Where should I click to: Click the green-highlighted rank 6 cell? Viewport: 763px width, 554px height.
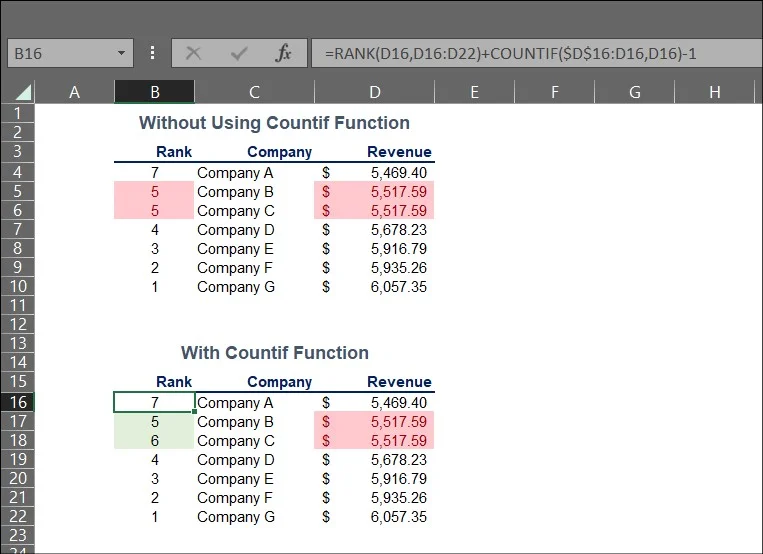click(154, 441)
